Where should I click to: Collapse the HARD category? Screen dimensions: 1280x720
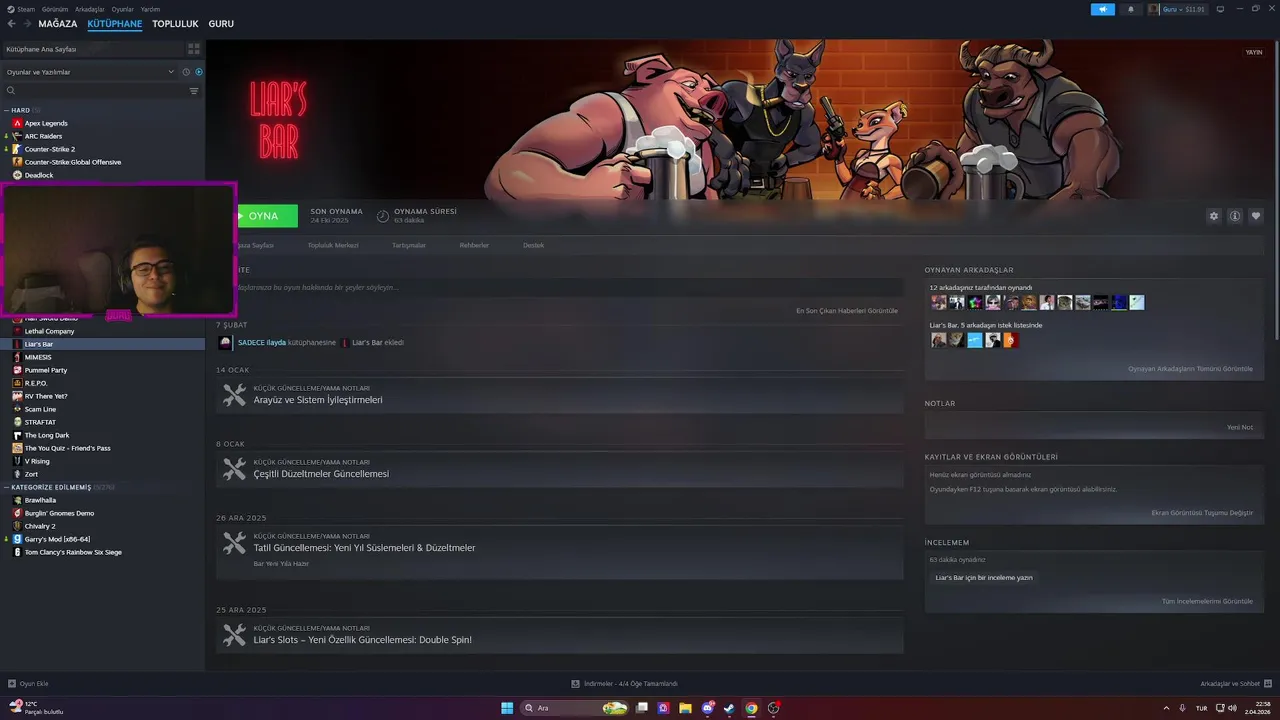[x=6, y=110]
